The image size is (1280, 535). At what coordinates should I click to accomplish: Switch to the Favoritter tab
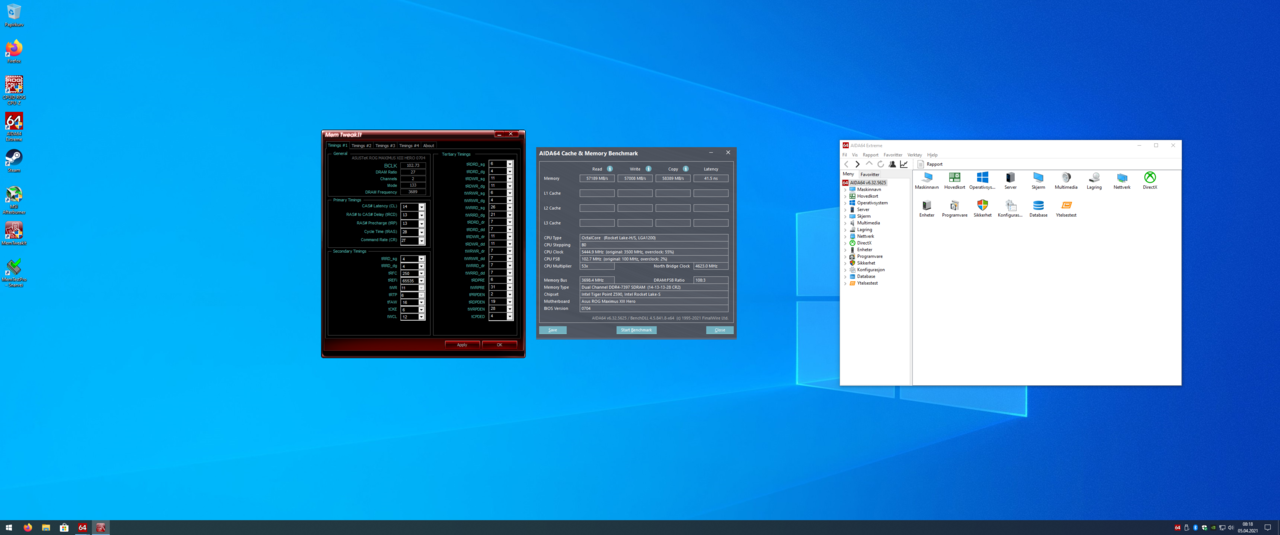[870, 174]
